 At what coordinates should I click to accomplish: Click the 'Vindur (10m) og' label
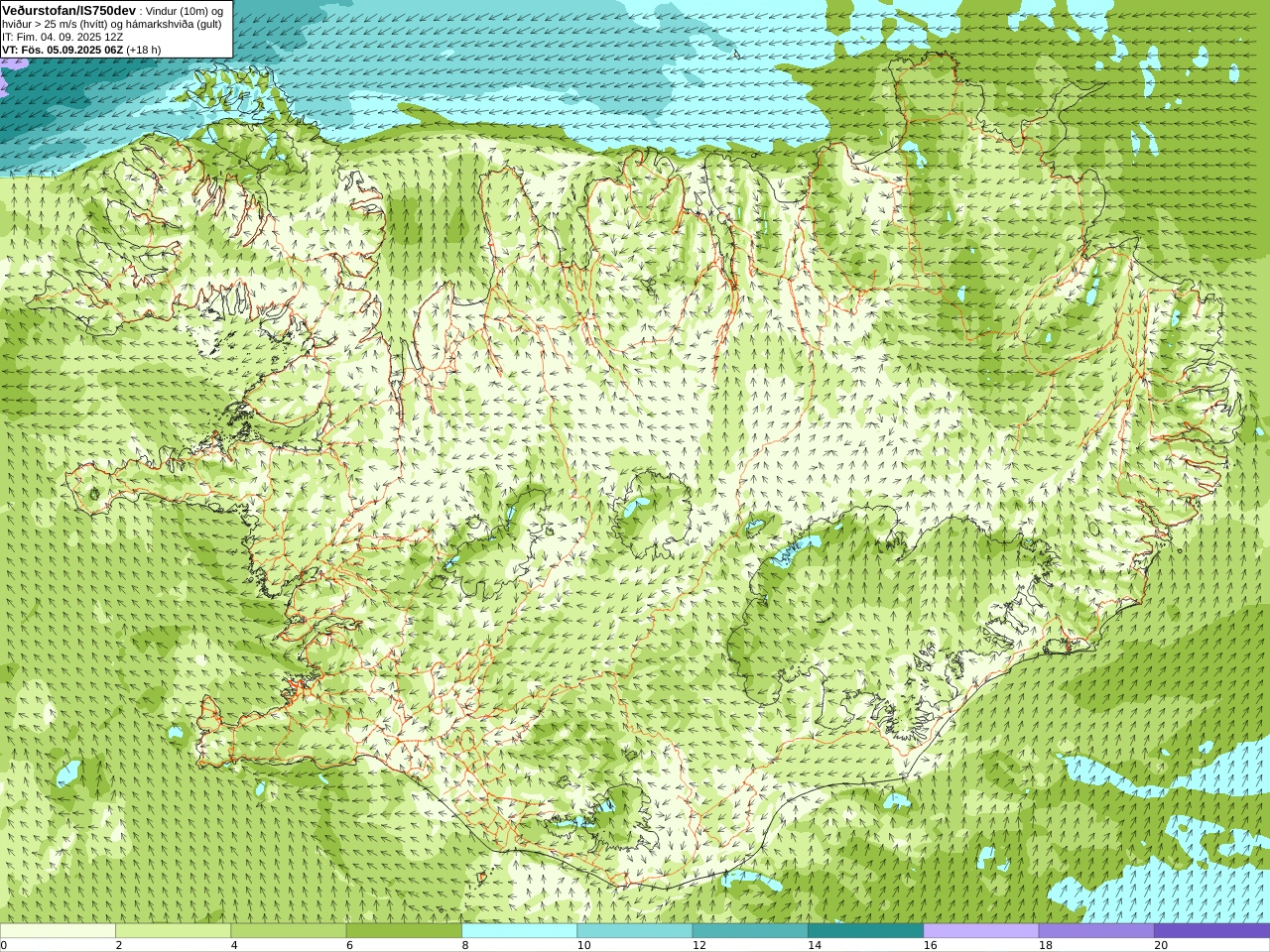pyautogui.click(x=185, y=10)
